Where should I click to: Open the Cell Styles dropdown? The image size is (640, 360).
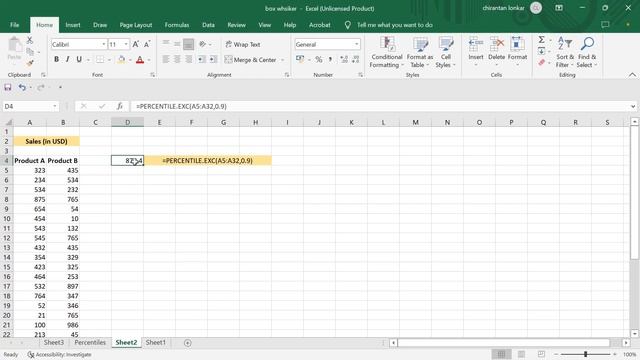coord(445,52)
